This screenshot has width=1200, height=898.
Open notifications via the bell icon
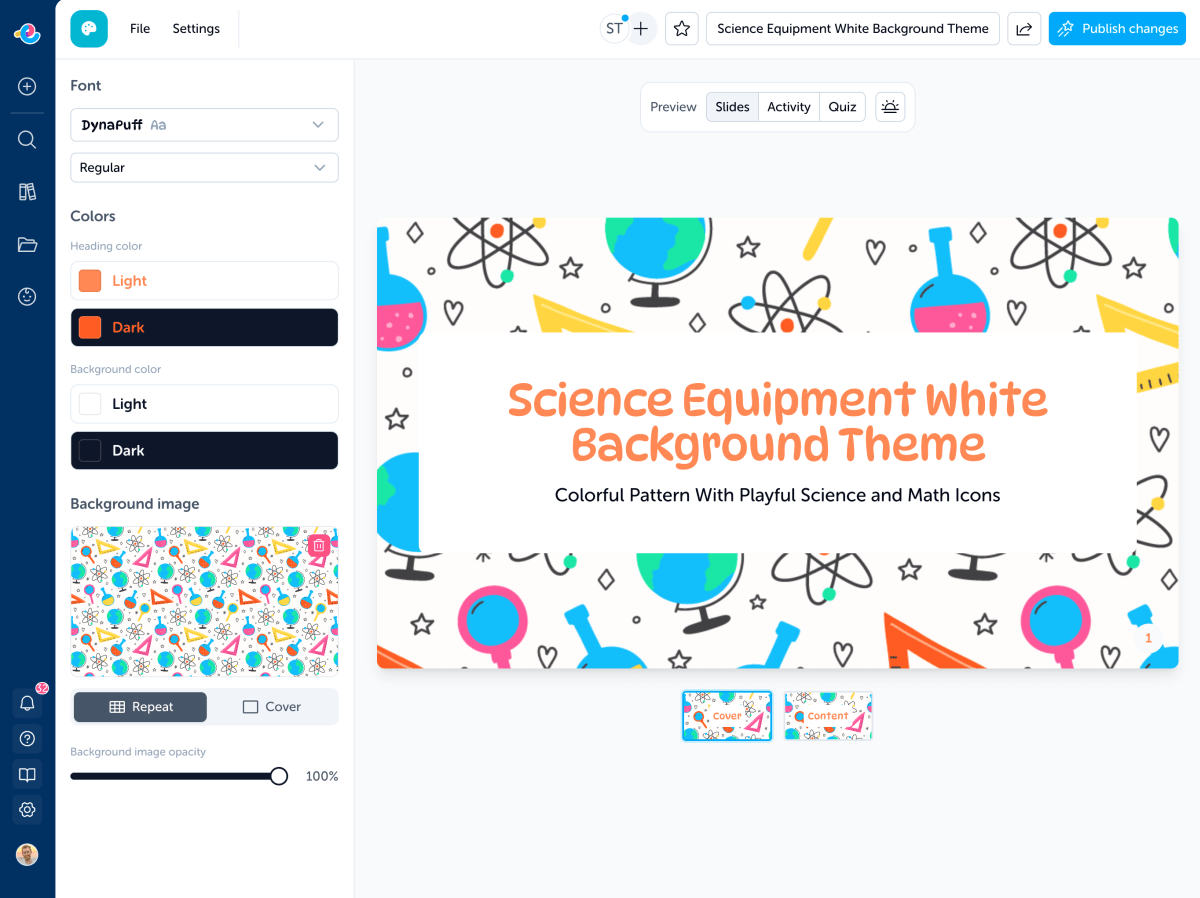[27, 702]
